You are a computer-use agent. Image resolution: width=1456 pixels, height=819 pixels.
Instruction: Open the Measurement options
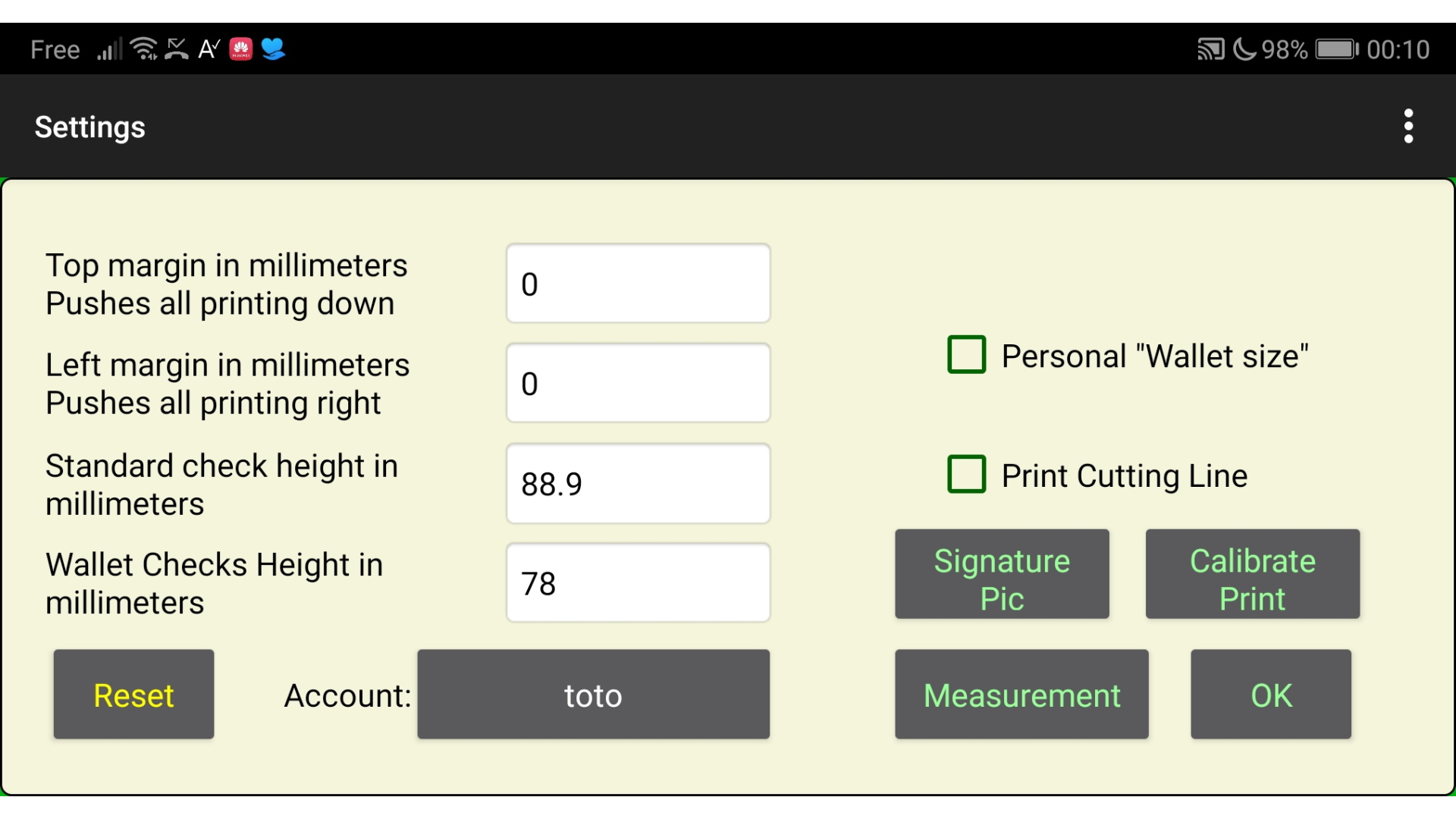point(1021,694)
